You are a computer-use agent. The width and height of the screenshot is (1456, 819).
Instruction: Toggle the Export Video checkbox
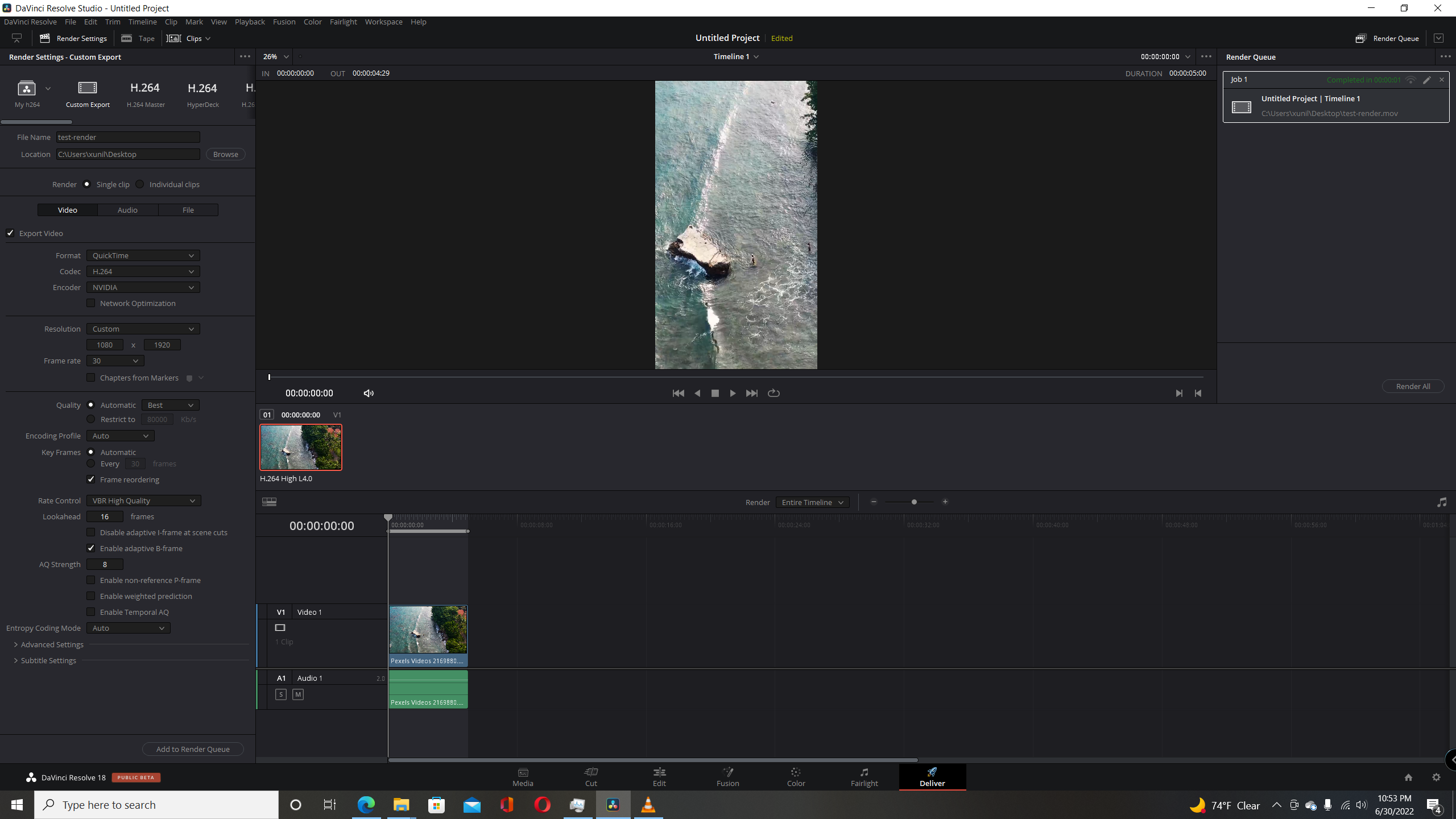(10, 233)
